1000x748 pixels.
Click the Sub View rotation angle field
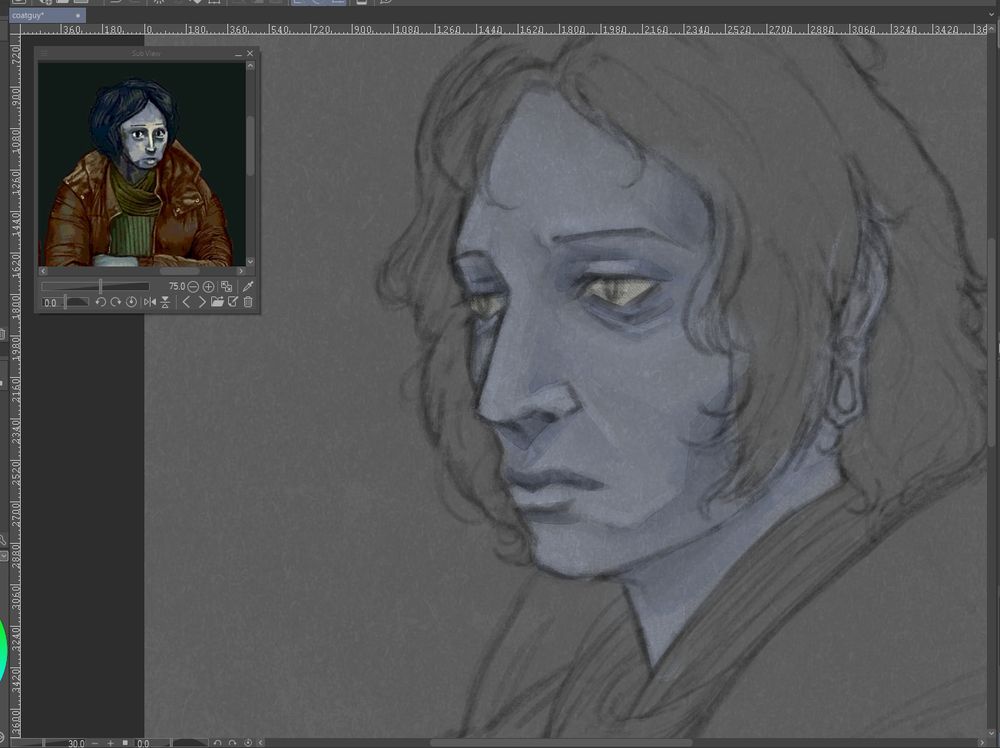51,302
